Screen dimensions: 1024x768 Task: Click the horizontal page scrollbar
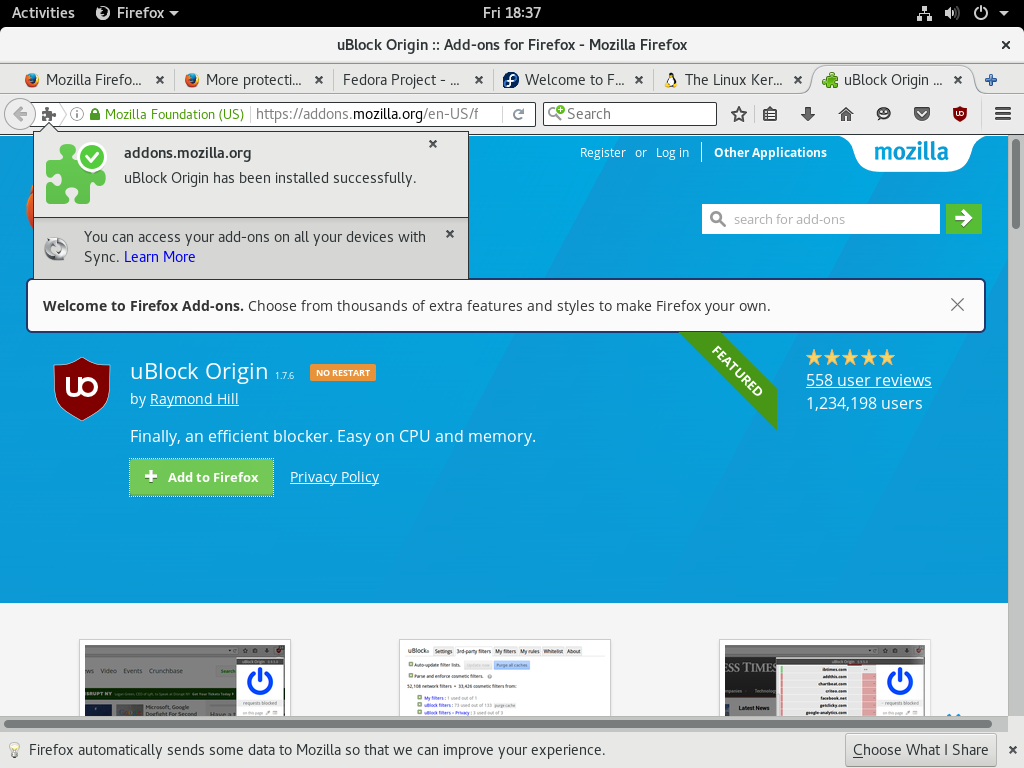[498, 724]
